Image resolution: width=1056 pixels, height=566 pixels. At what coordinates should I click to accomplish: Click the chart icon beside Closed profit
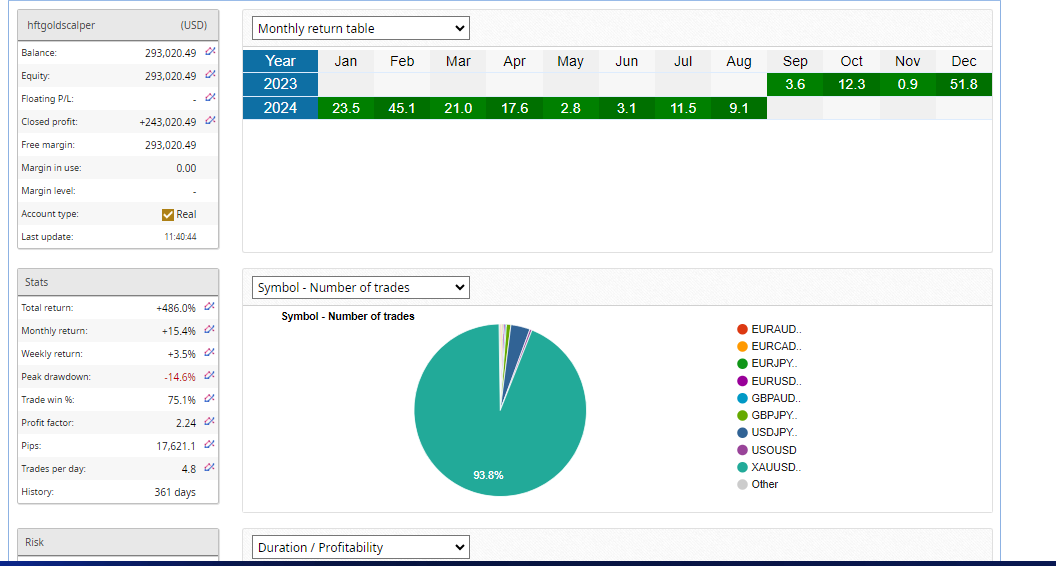[210, 121]
